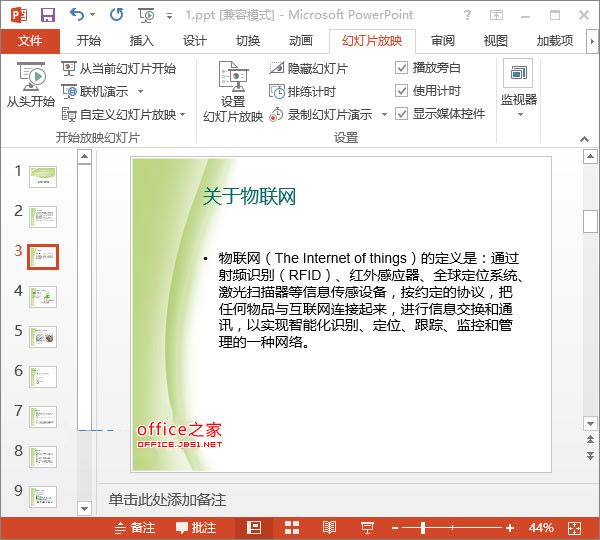Click the 排练计时 rehearse timings icon
This screenshot has width=600, height=540.
pos(279,91)
